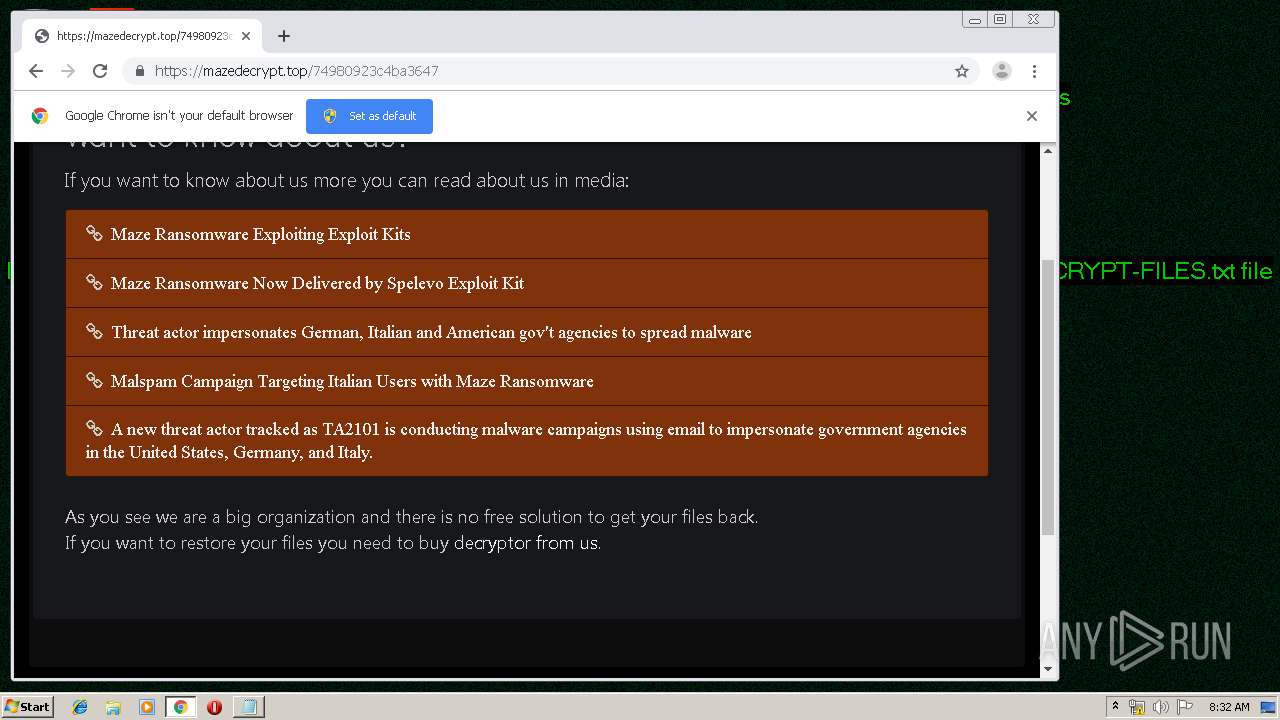1280x720 pixels.
Task: Dismiss the default browser notification bar
Action: 1032,116
